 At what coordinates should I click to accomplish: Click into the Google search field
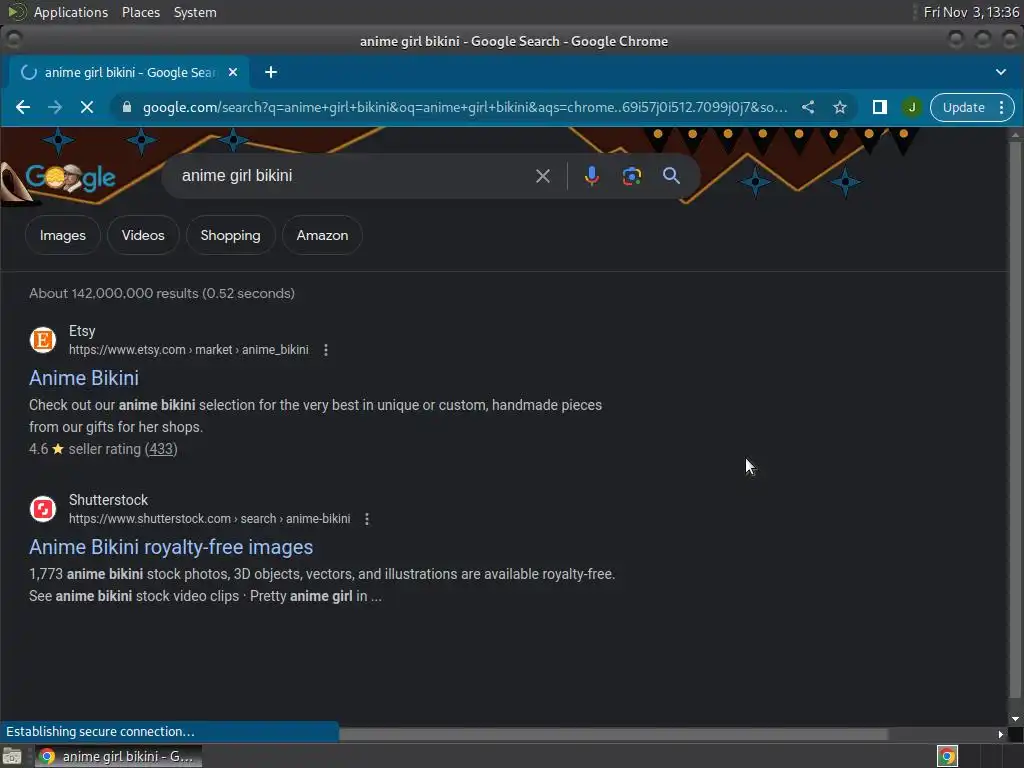point(353,176)
